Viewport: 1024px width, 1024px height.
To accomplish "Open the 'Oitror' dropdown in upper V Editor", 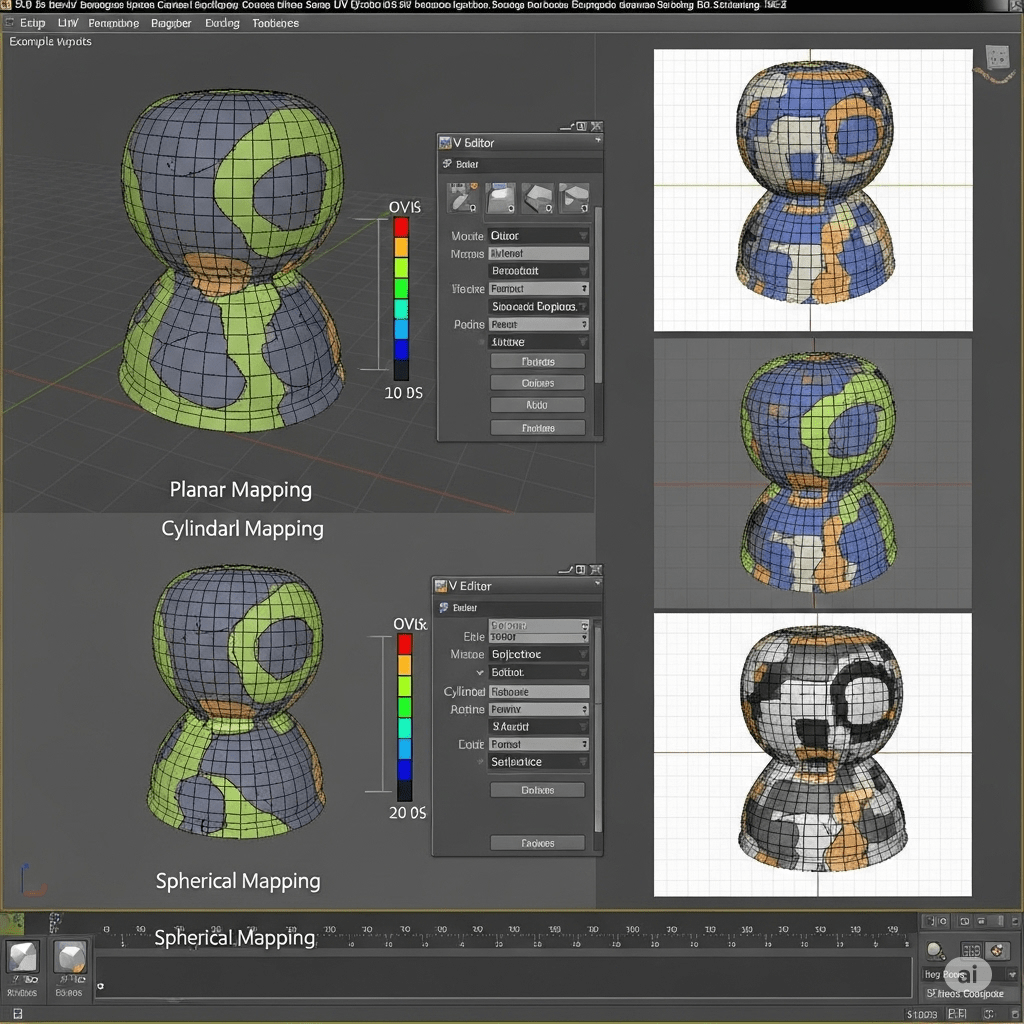I will [538, 236].
